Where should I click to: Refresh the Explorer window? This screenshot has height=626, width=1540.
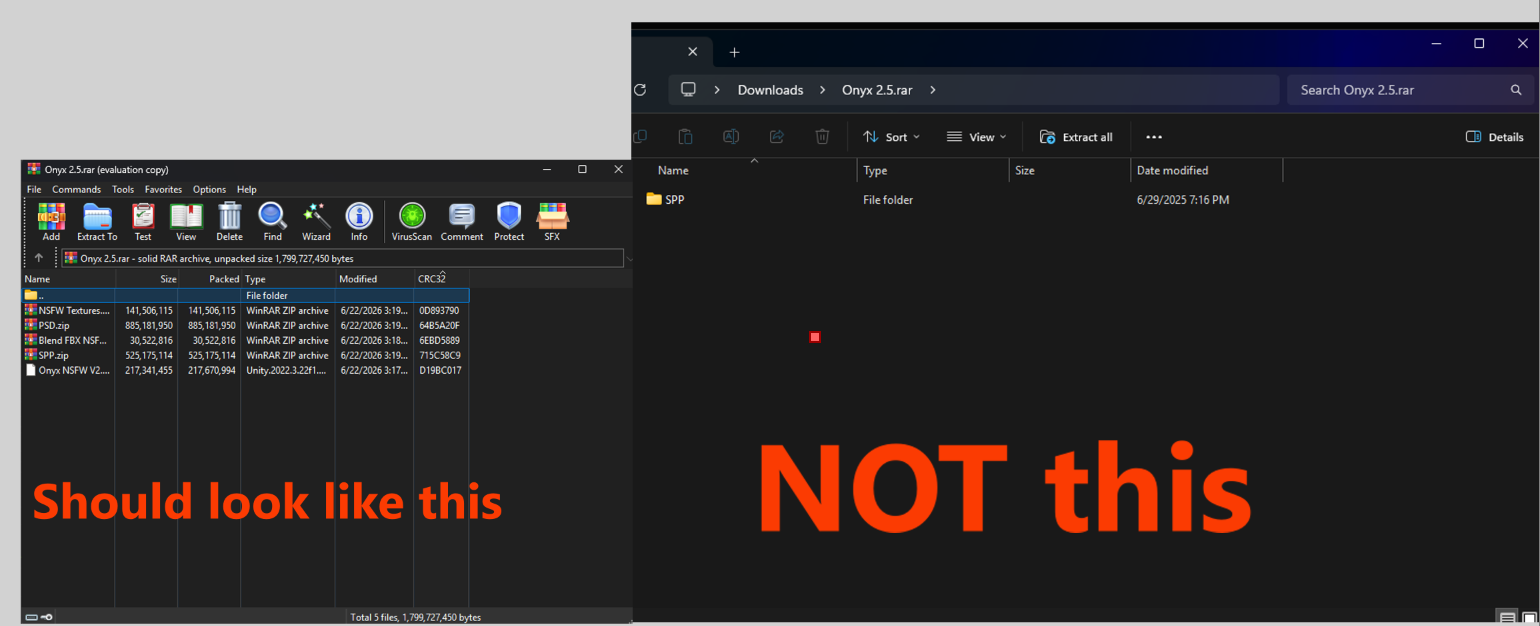[x=640, y=90]
